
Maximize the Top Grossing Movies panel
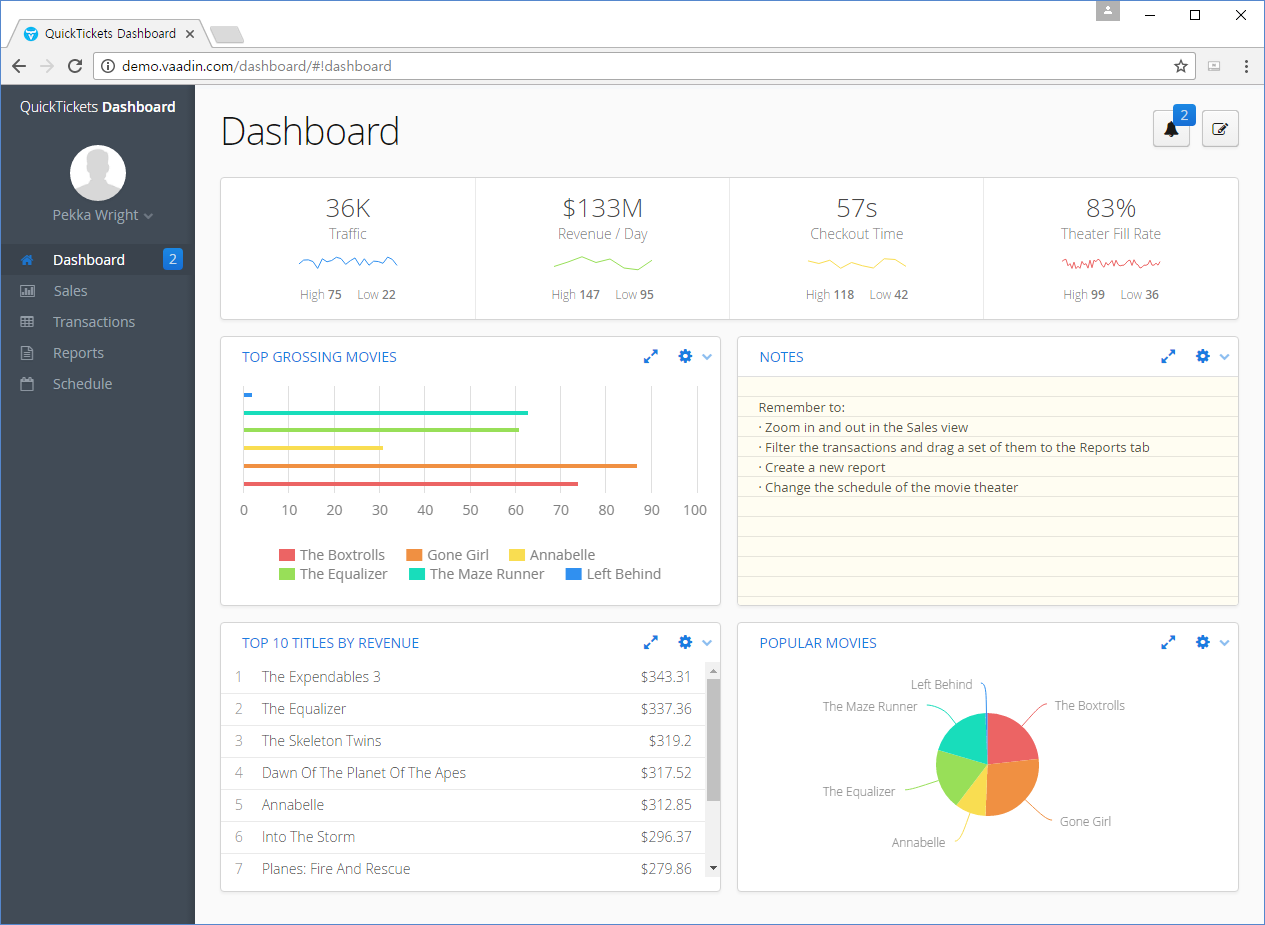click(x=651, y=356)
